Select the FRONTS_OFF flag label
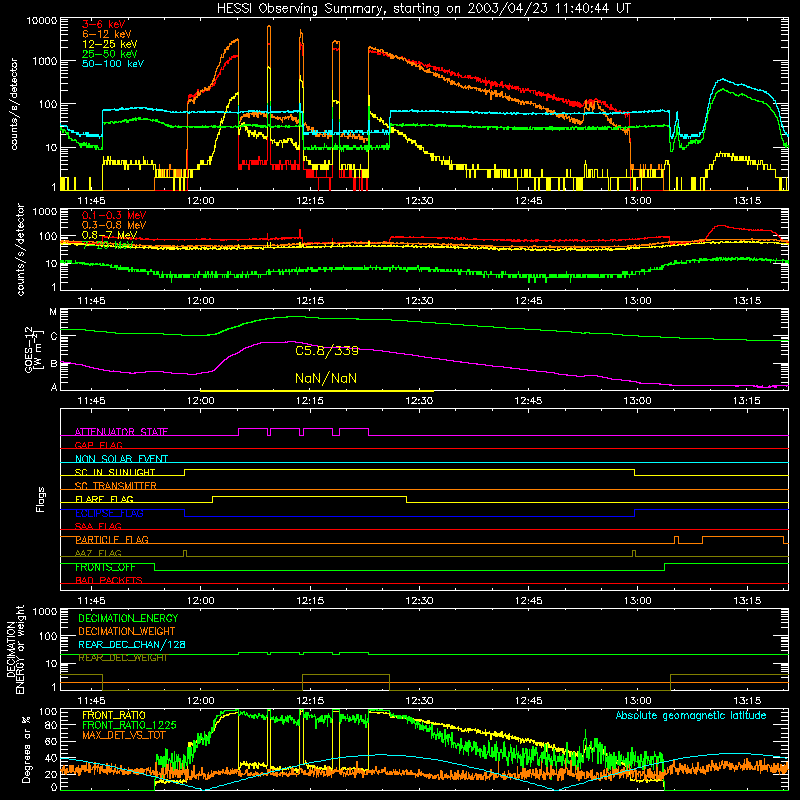800x800 pixels. [x=105, y=567]
